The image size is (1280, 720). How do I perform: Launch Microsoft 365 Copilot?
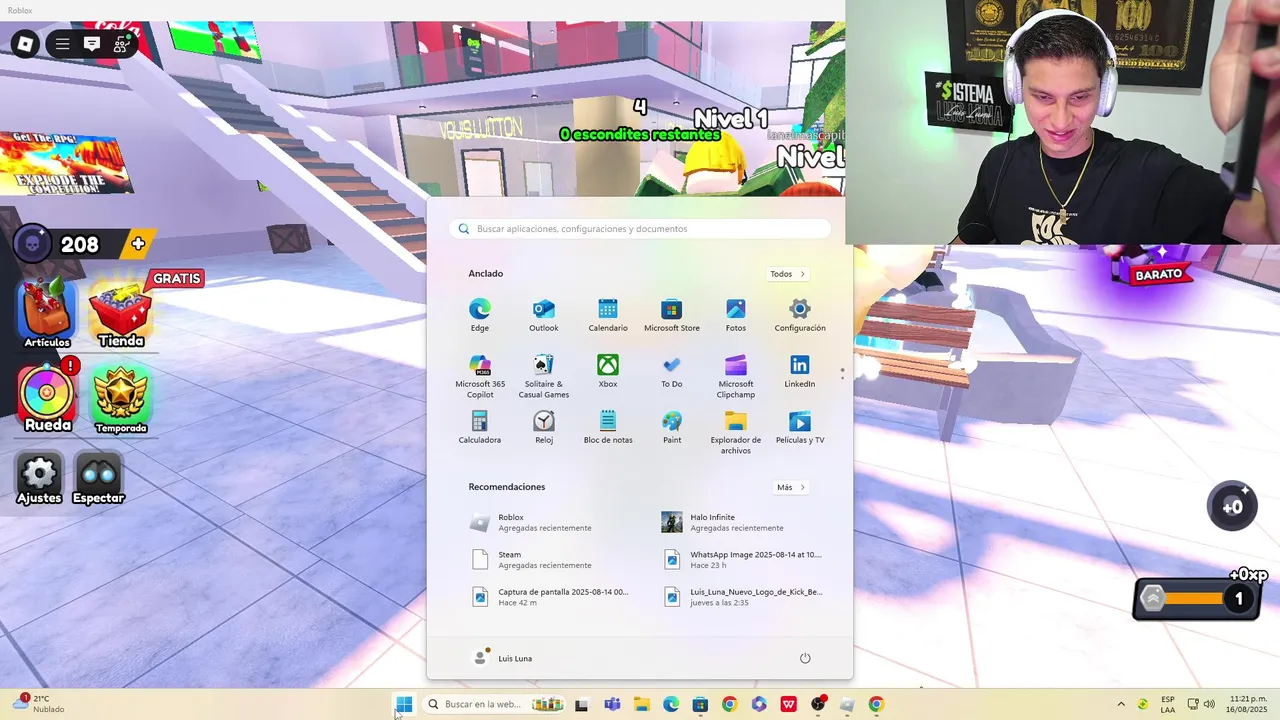[x=480, y=376]
